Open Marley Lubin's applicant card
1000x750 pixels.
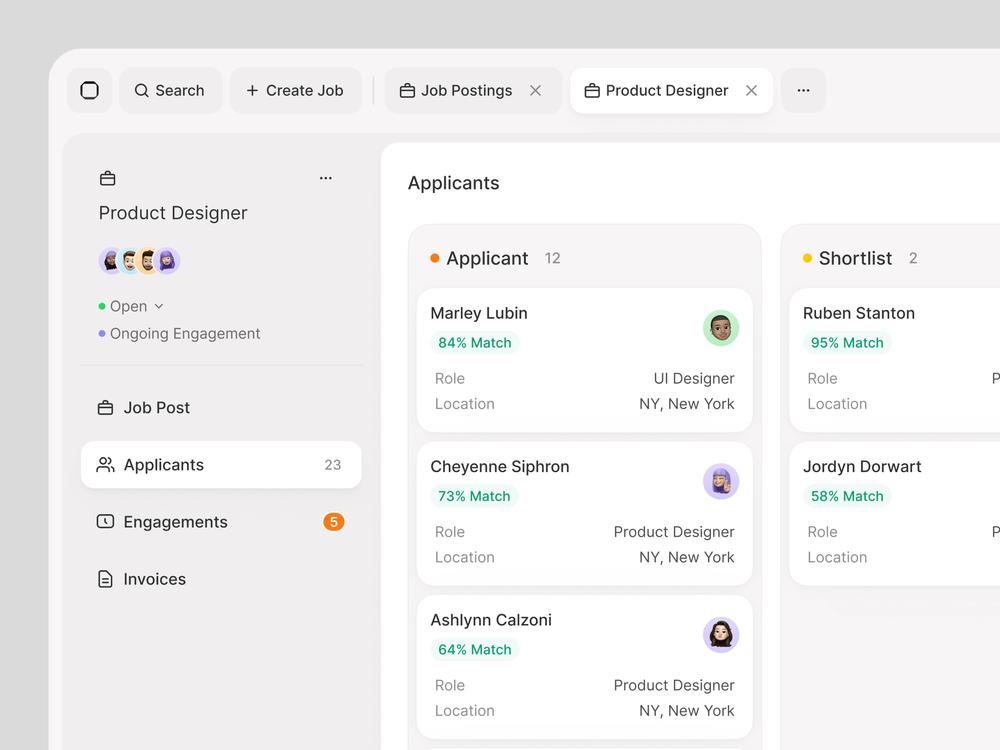(585, 360)
